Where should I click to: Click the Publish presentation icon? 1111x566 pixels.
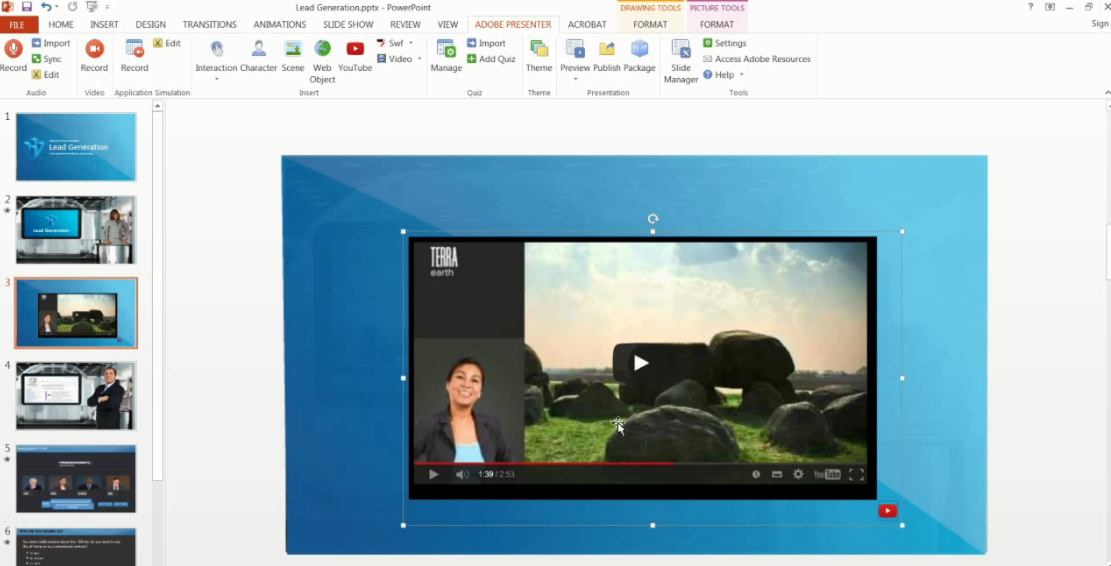pyautogui.click(x=607, y=49)
